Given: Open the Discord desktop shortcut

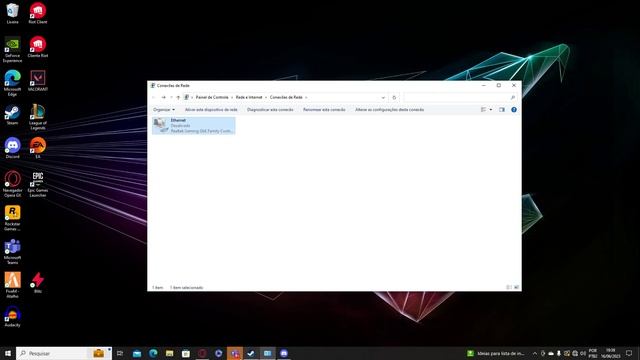Looking at the screenshot, I should (13, 148).
